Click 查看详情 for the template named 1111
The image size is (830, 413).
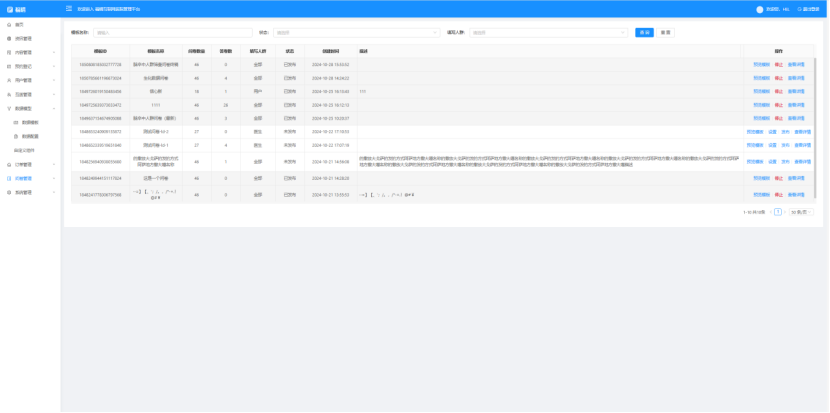tap(795, 104)
